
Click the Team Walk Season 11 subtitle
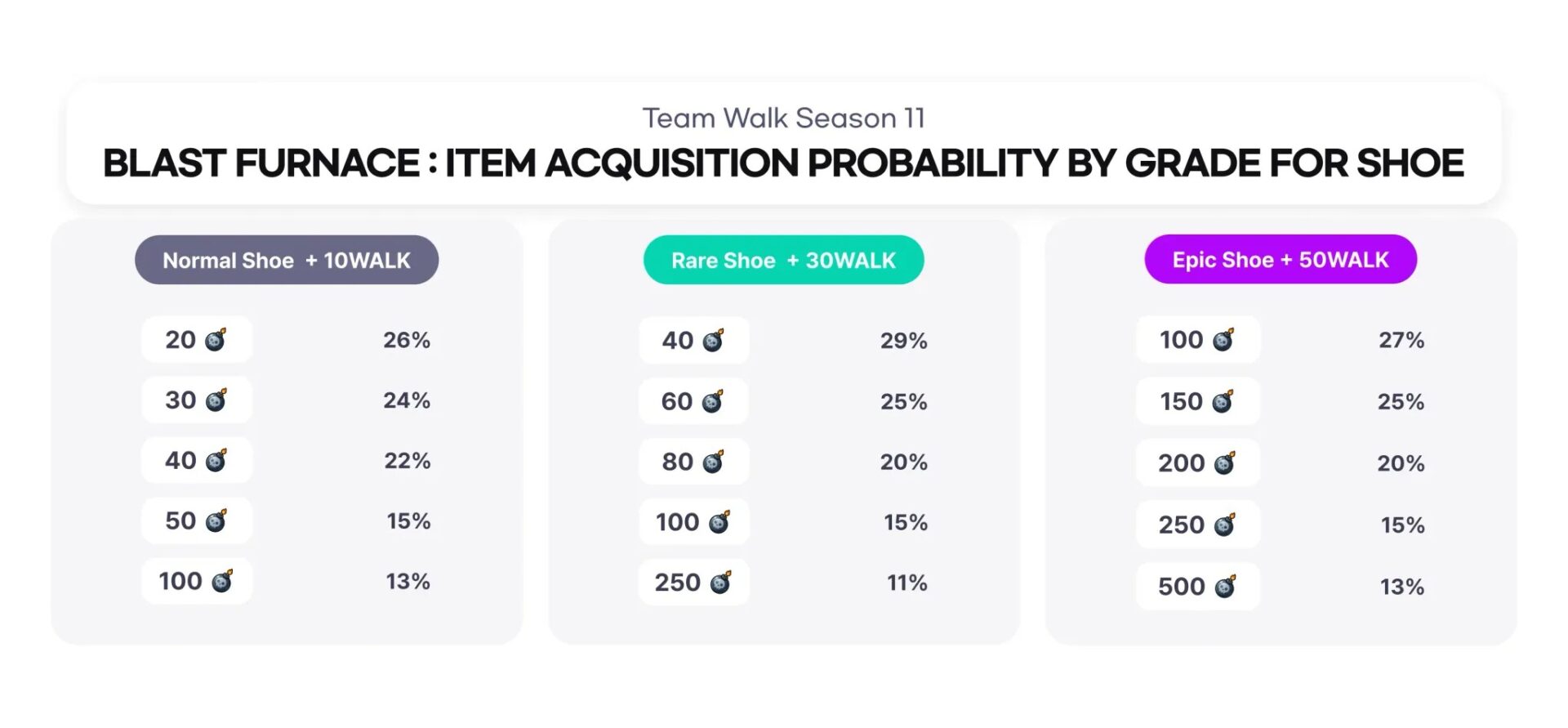pyautogui.click(x=784, y=118)
